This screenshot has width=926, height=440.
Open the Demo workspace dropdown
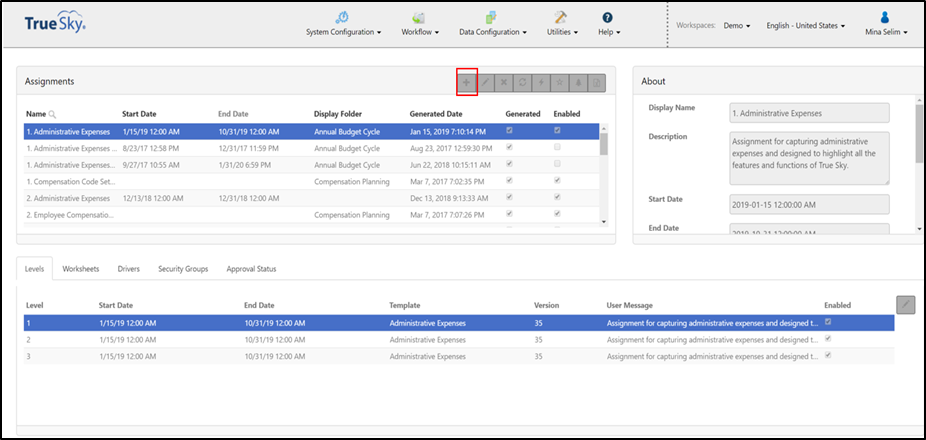[x=737, y=26]
